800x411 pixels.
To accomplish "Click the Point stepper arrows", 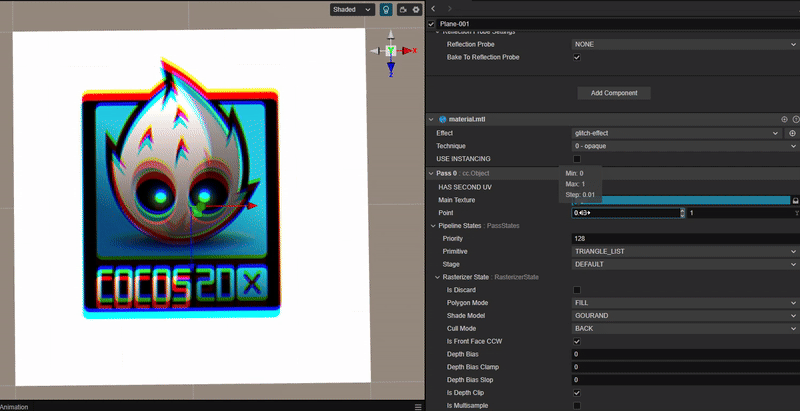I will (x=682, y=213).
